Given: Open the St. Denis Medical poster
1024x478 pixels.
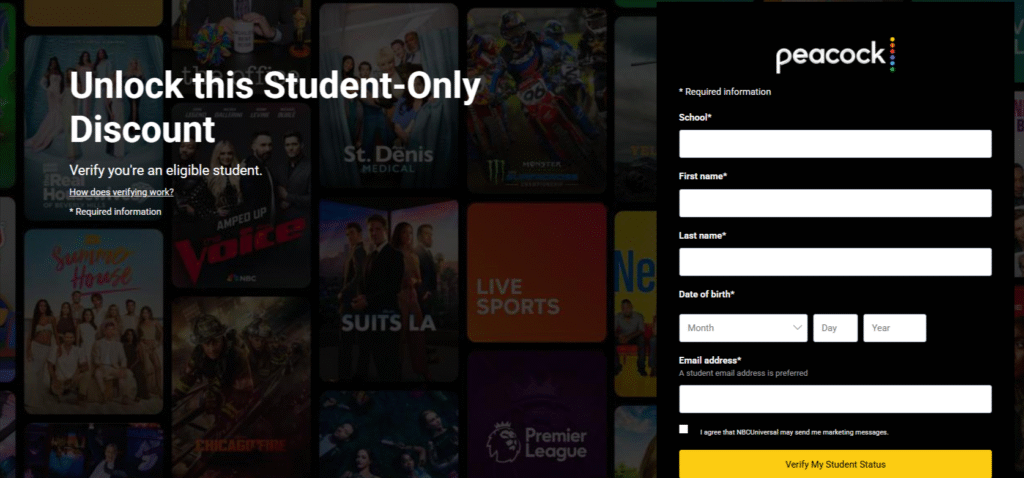Looking at the screenshot, I should (x=389, y=96).
